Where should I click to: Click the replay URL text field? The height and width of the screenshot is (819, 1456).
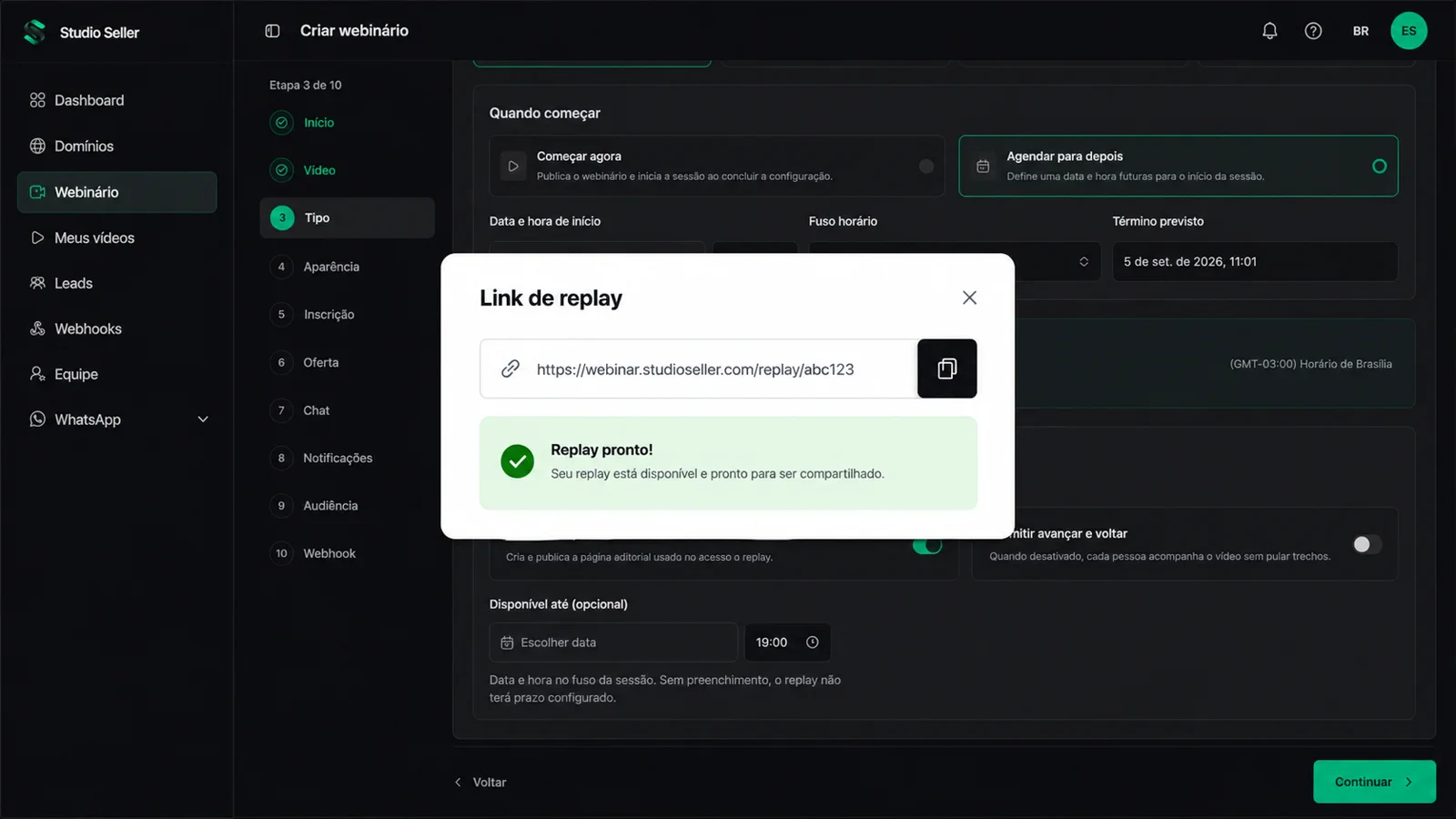699,369
